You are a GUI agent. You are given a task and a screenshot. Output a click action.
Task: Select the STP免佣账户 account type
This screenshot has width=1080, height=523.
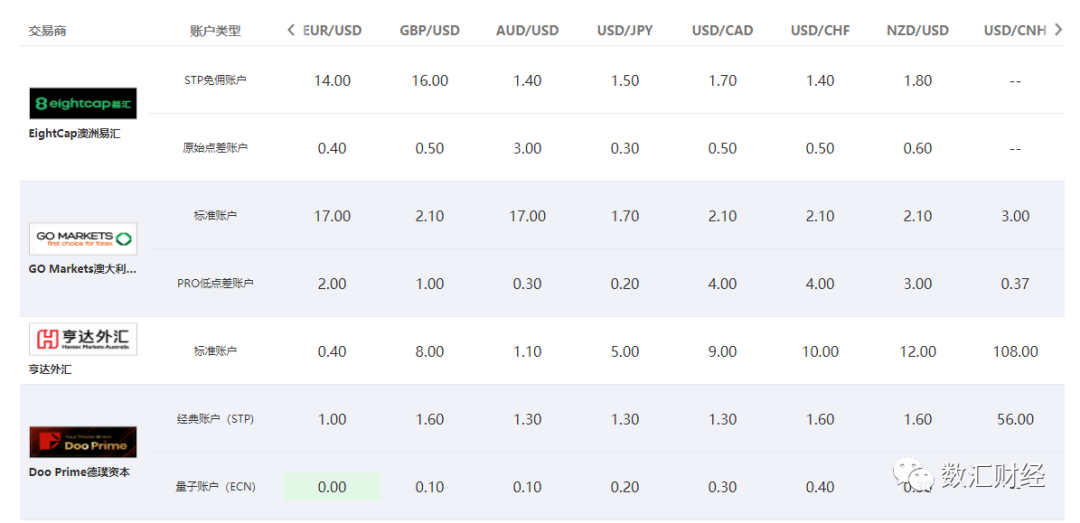click(x=215, y=80)
